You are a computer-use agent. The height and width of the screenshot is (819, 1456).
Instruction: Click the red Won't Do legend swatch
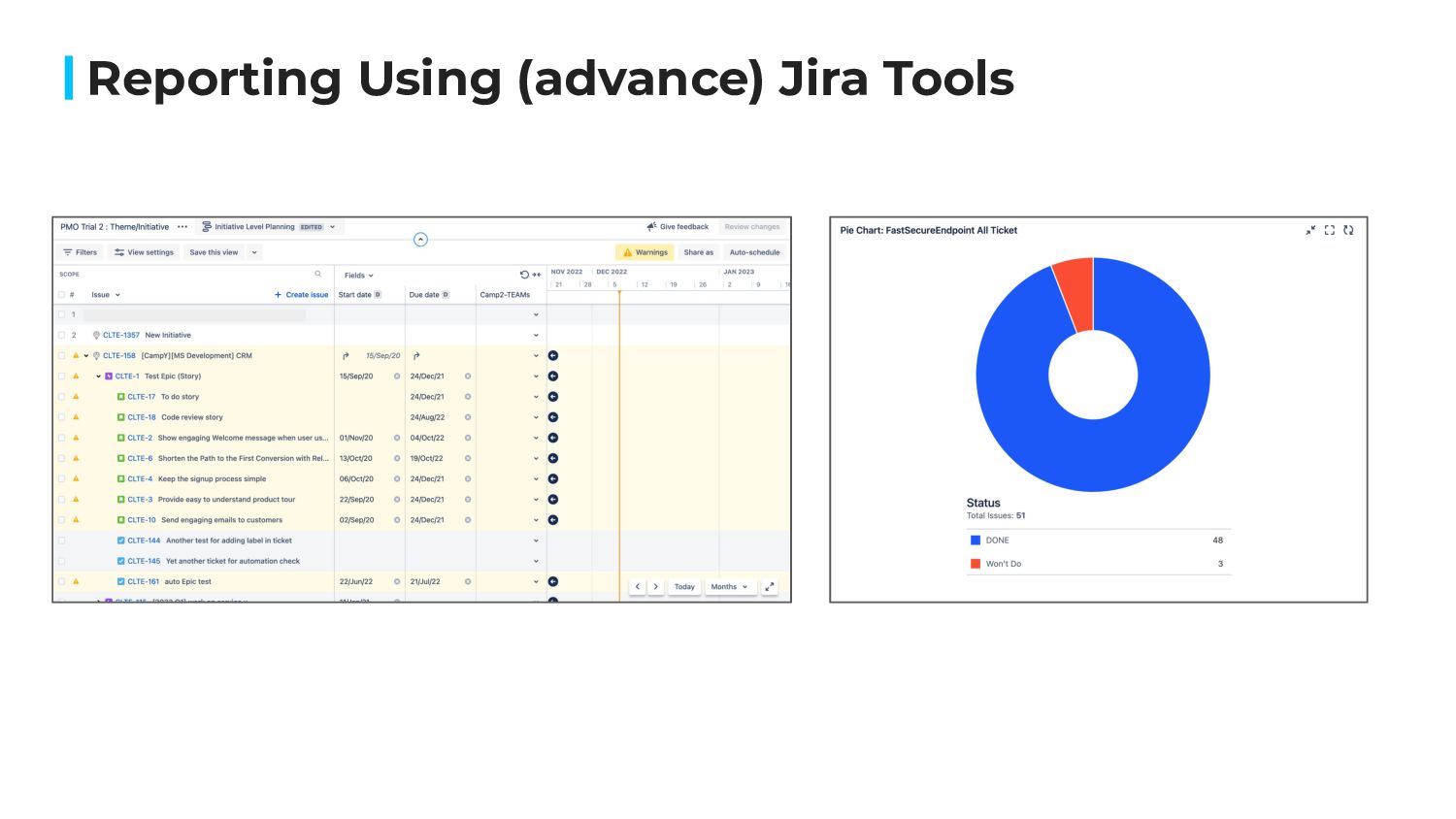pos(976,564)
